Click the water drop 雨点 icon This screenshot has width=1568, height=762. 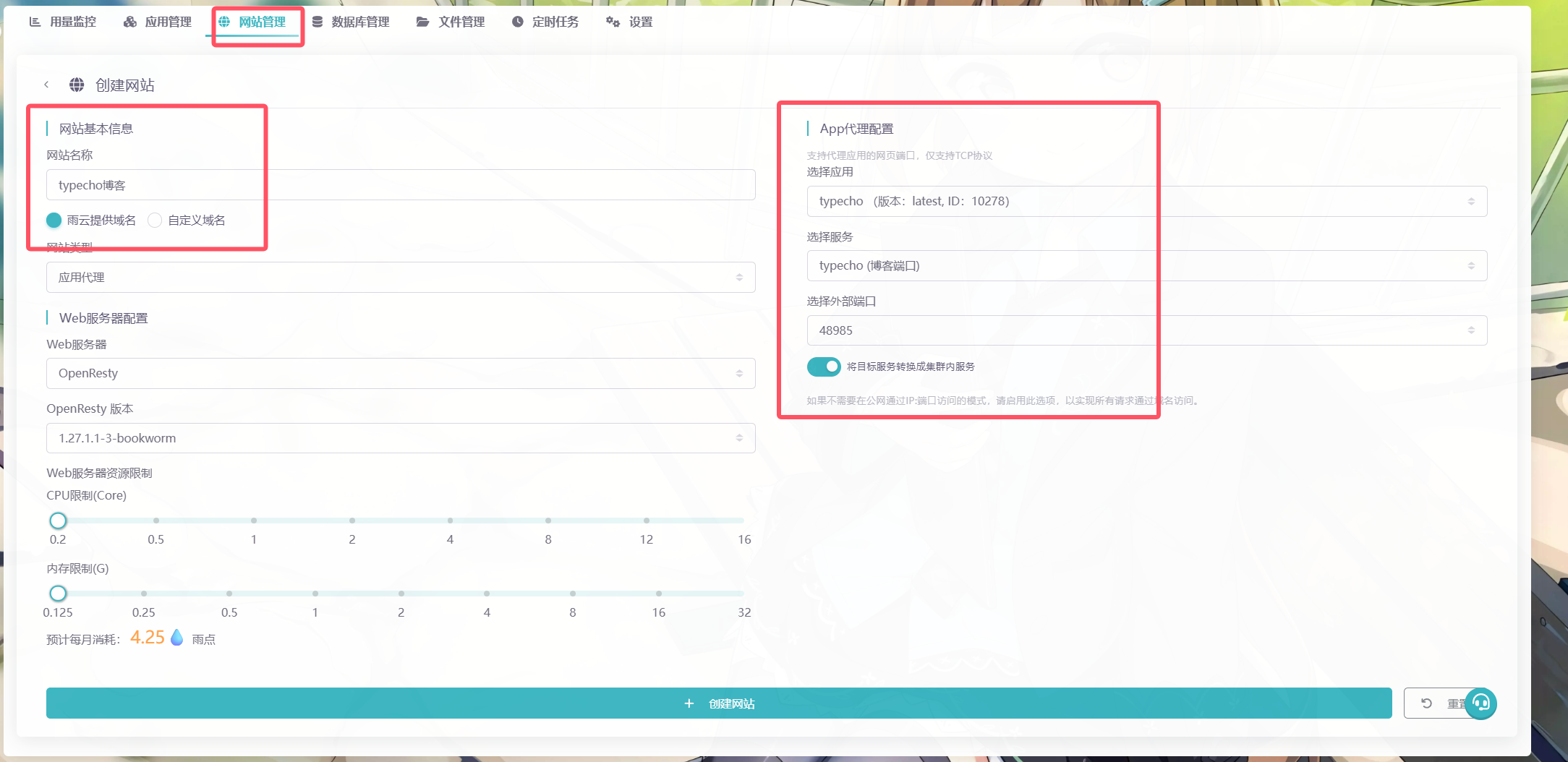[177, 638]
